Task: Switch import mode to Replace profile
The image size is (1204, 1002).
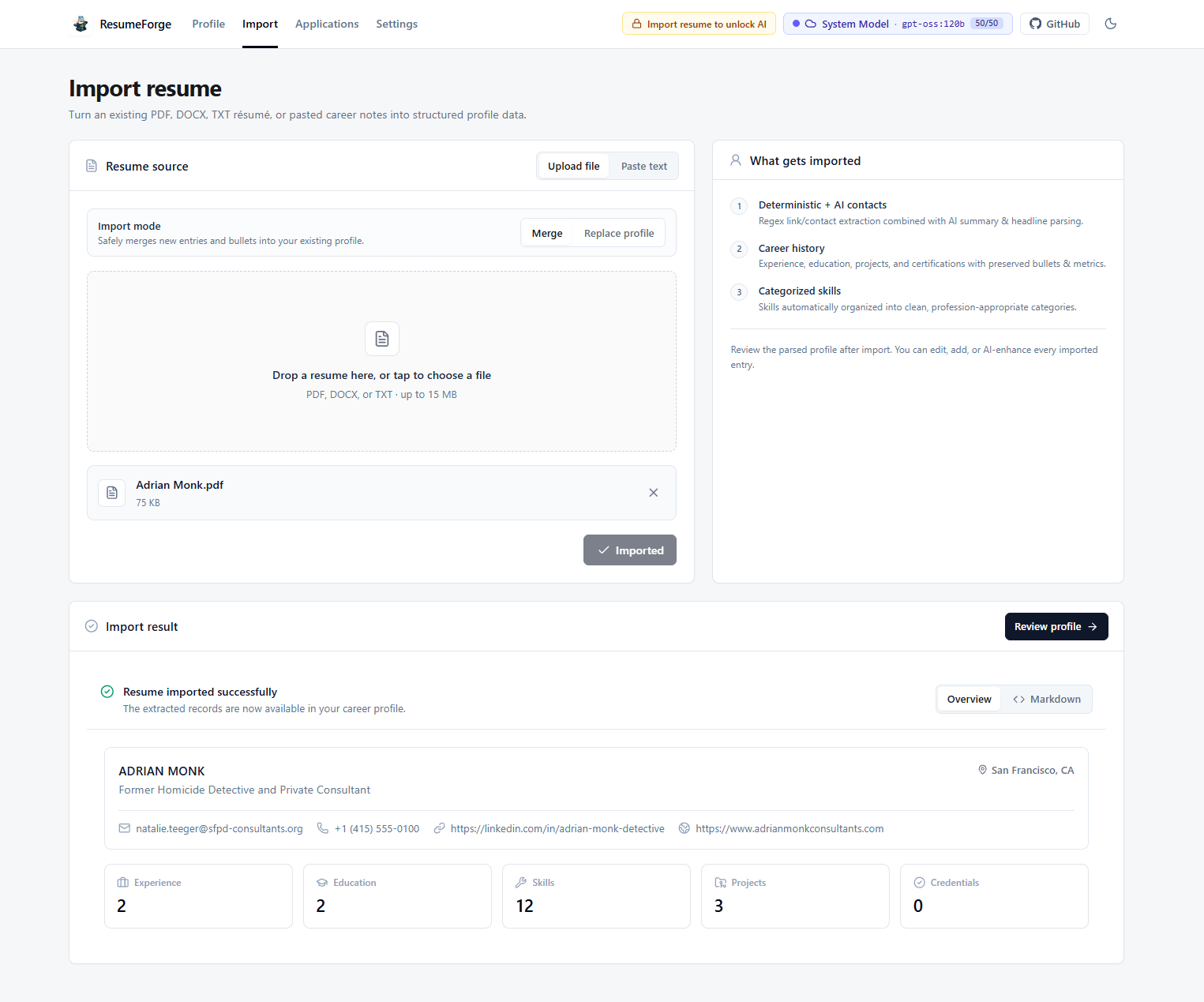Action: (x=619, y=233)
